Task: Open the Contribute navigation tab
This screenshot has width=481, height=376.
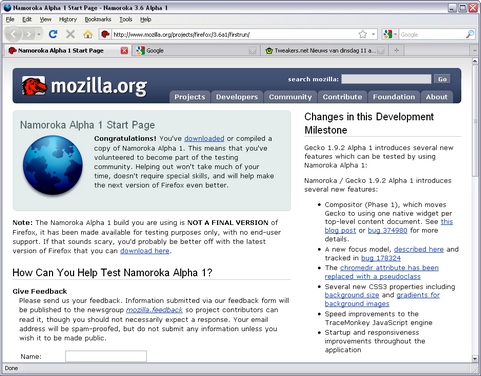Action: pyautogui.click(x=342, y=97)
